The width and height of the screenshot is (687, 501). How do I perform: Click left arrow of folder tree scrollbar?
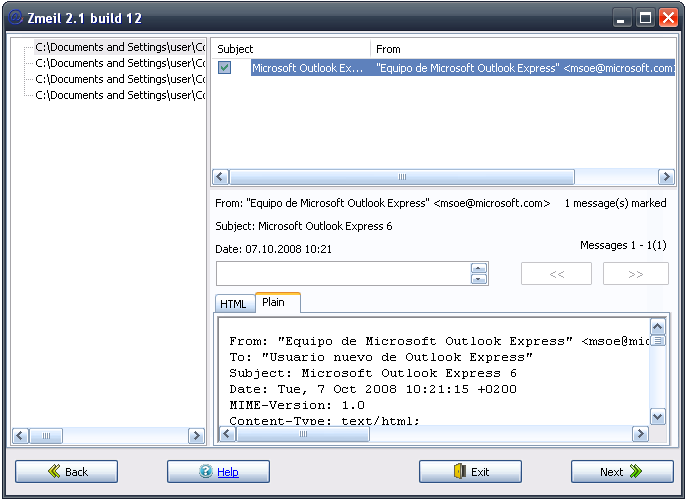tap(20, 436)
